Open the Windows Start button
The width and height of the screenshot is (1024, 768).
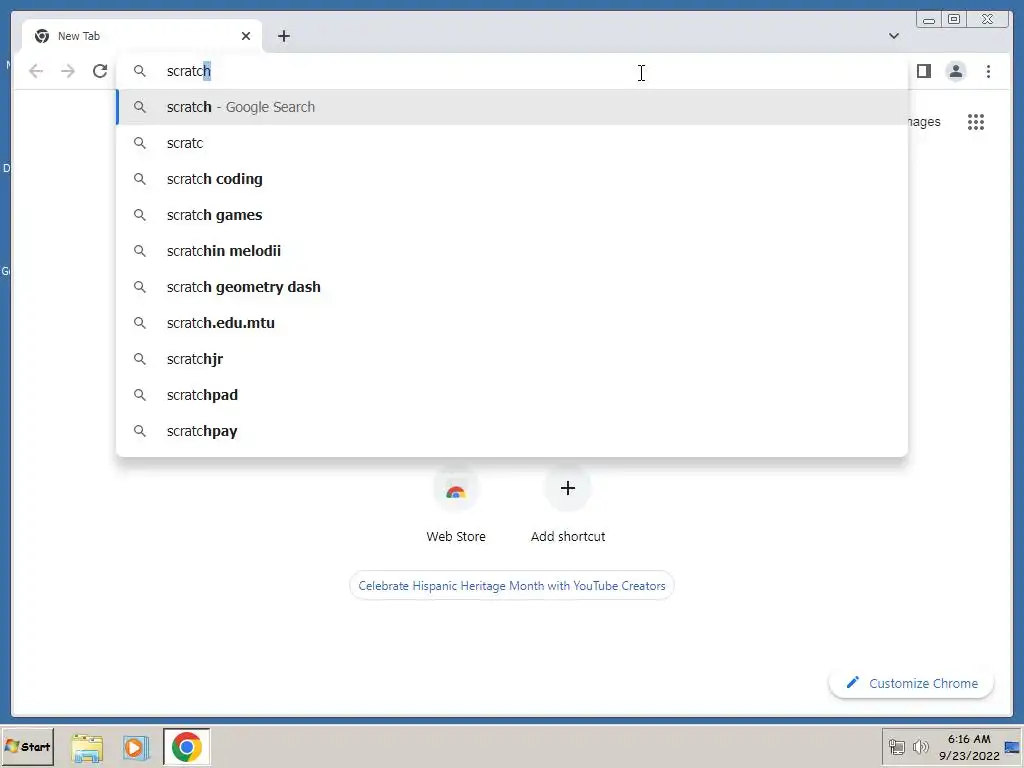[x=27, y=746]
